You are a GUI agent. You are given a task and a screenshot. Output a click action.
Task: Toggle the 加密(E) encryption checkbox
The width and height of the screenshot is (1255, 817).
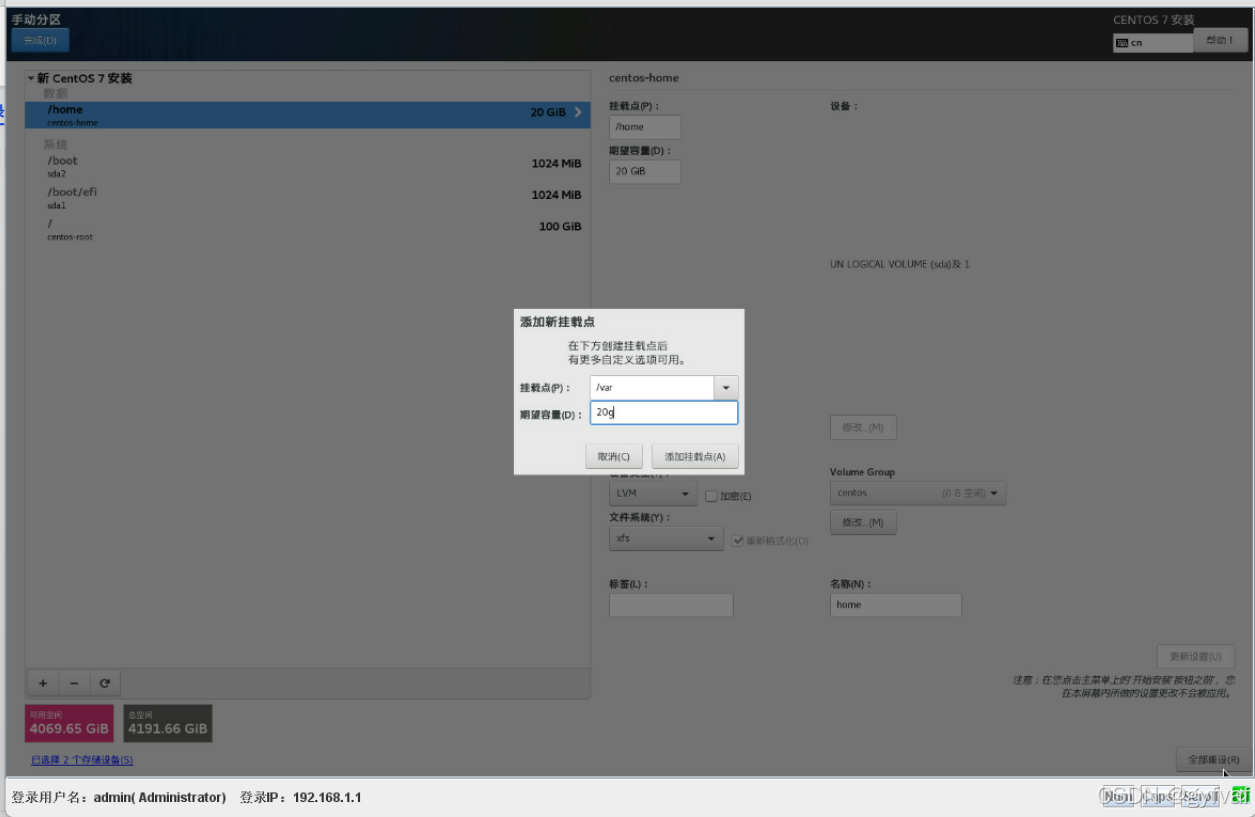coord(711,496)
